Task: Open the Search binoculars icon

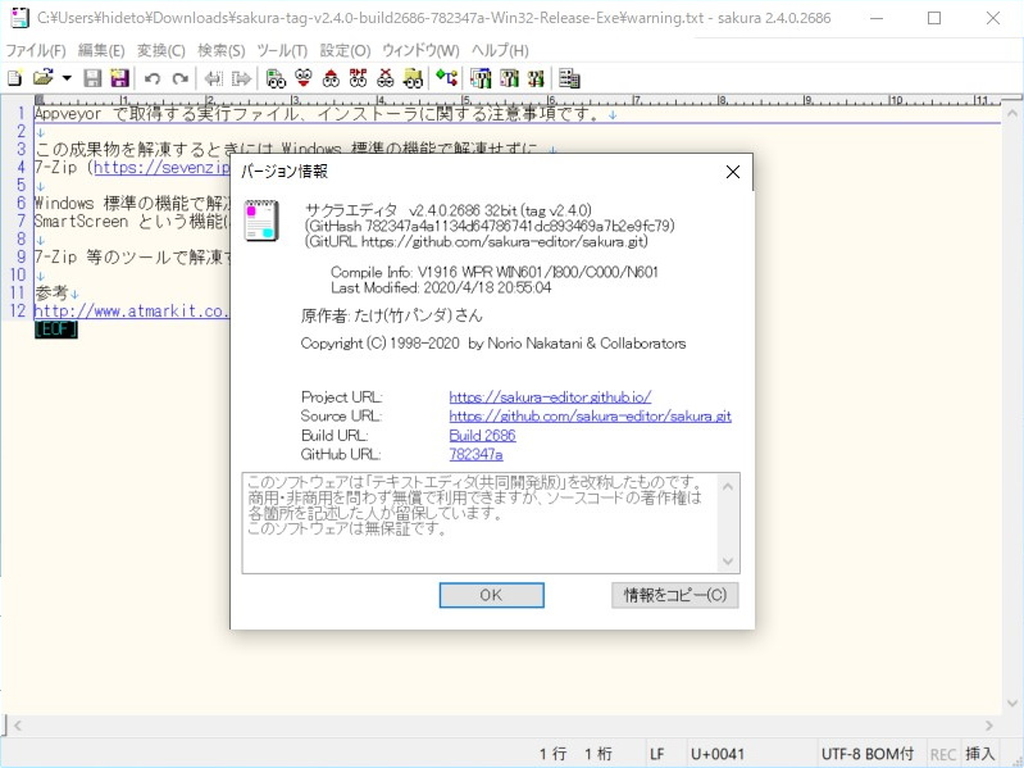Action: pos(276,79)
